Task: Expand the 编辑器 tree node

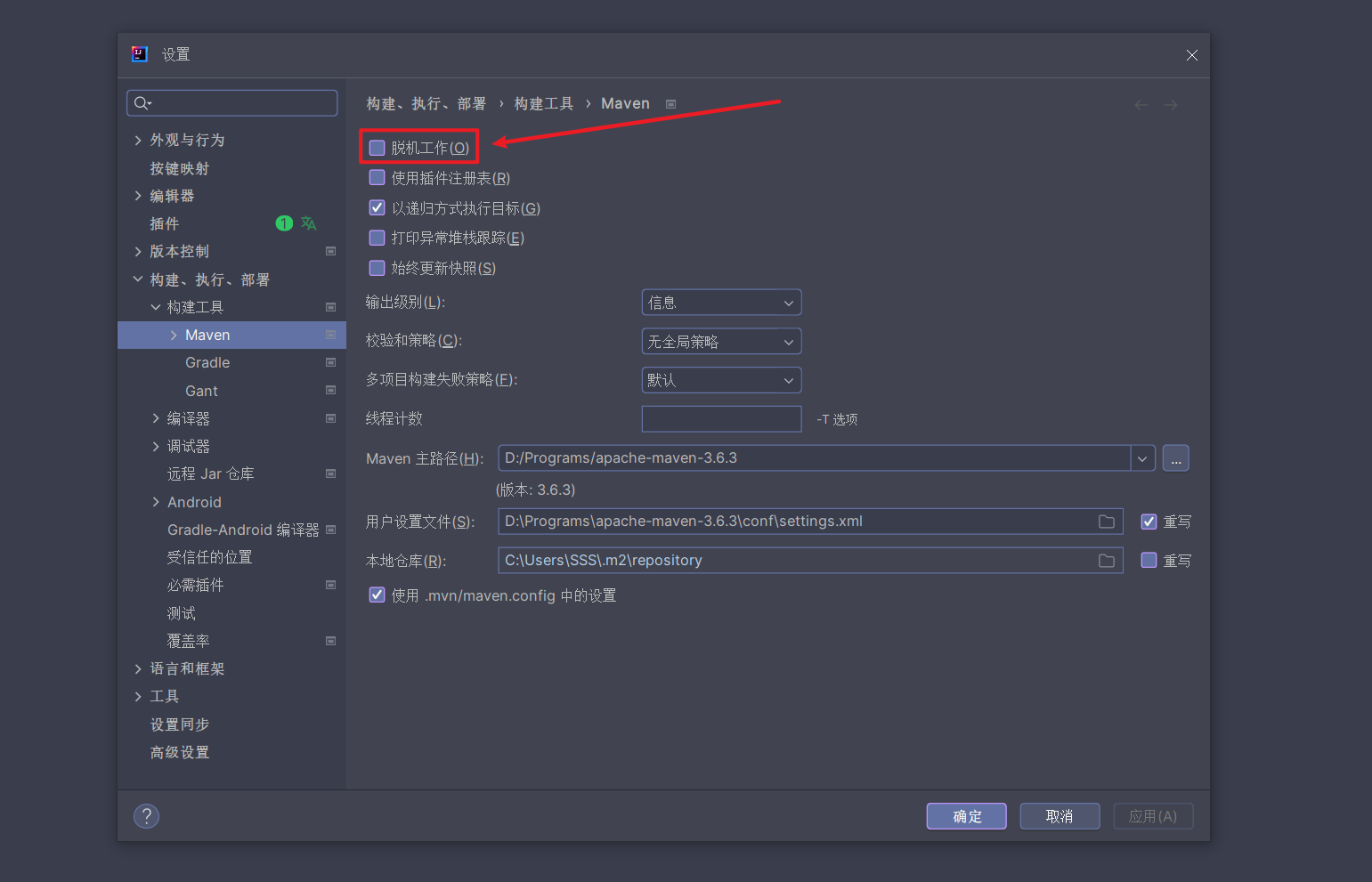Action: tap(138, 196)
